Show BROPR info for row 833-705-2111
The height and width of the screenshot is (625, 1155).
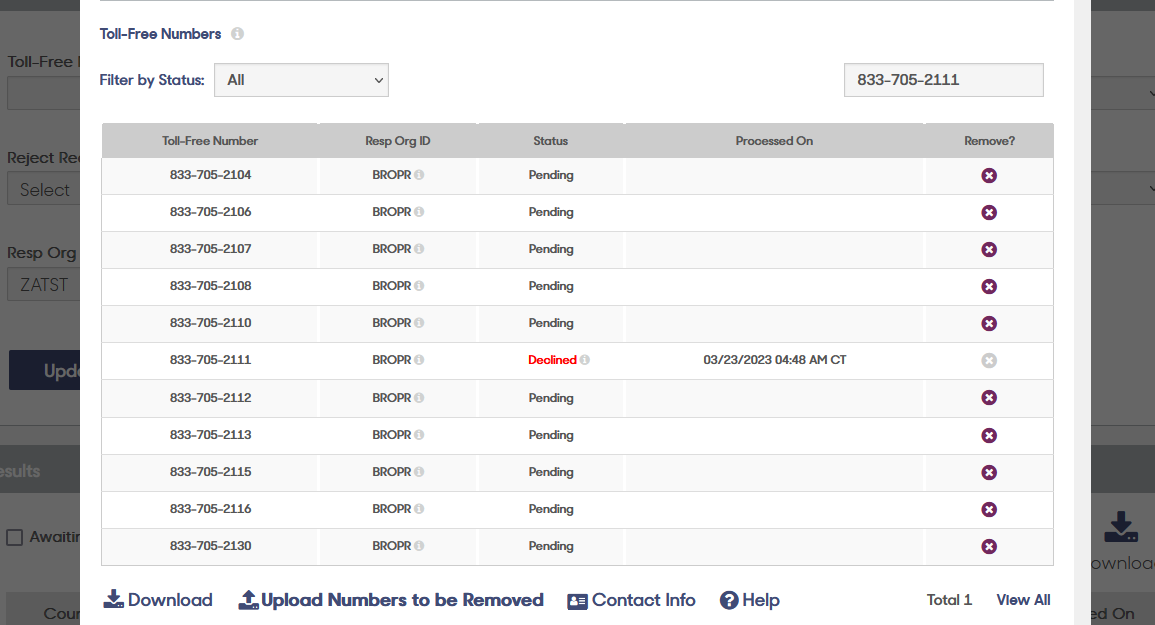(419, 360)
